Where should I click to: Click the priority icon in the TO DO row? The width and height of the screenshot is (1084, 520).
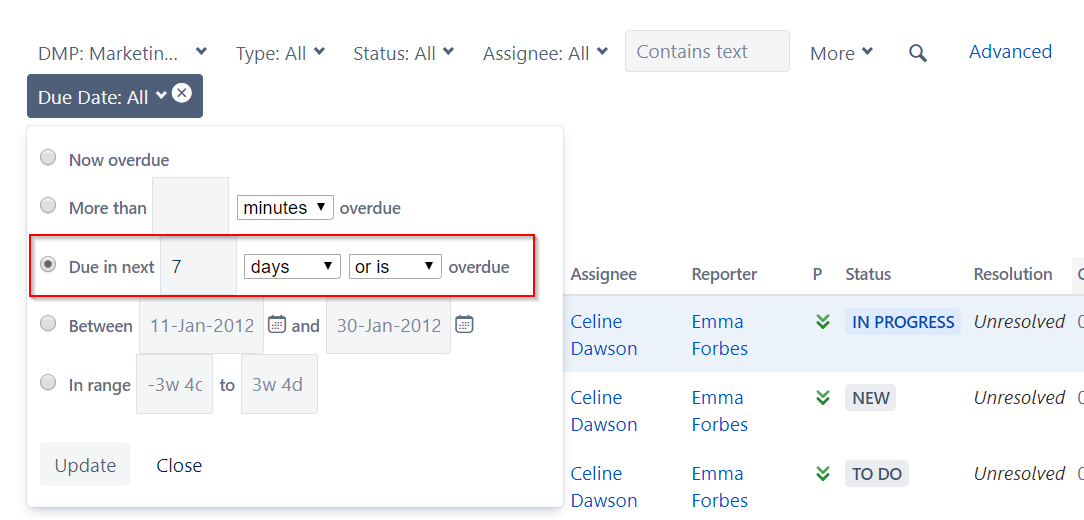(x=822, y=474)
